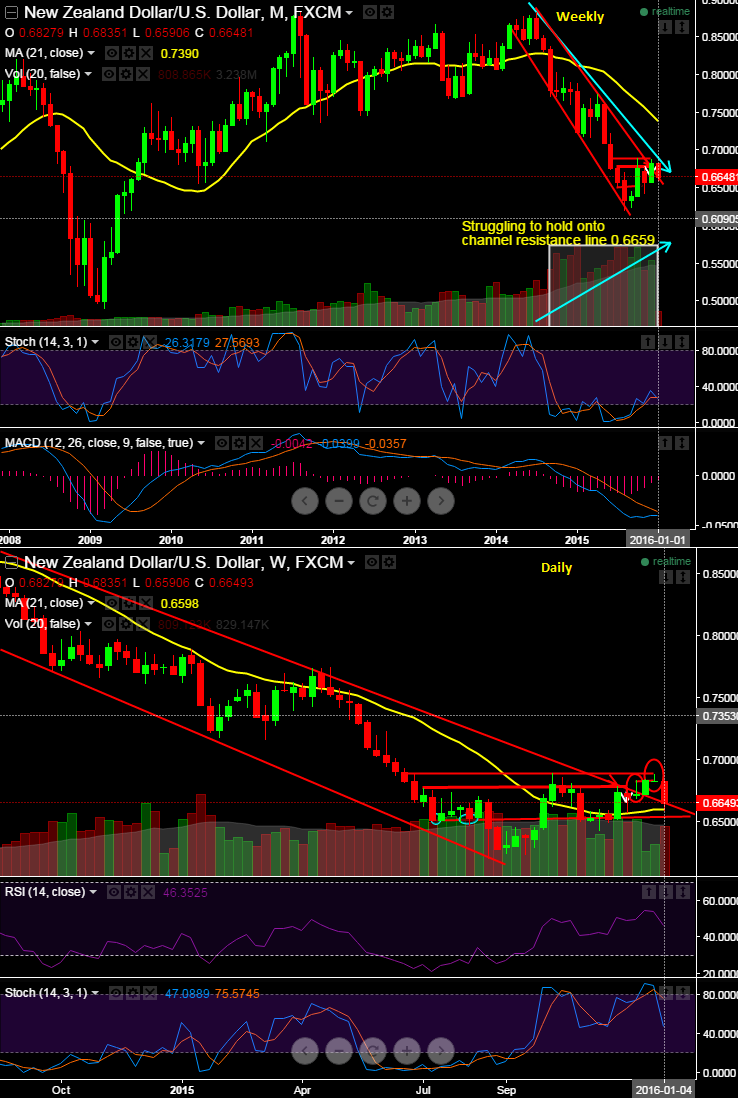
Task: Zoom out upper chart with minus button
Action: click(339, 501)
